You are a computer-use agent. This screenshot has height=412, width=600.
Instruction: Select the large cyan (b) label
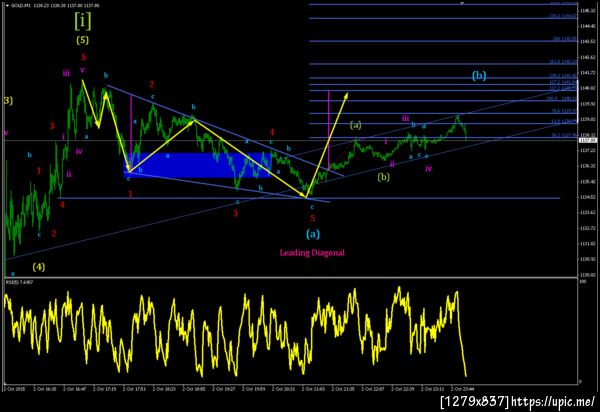pos(479,75)
